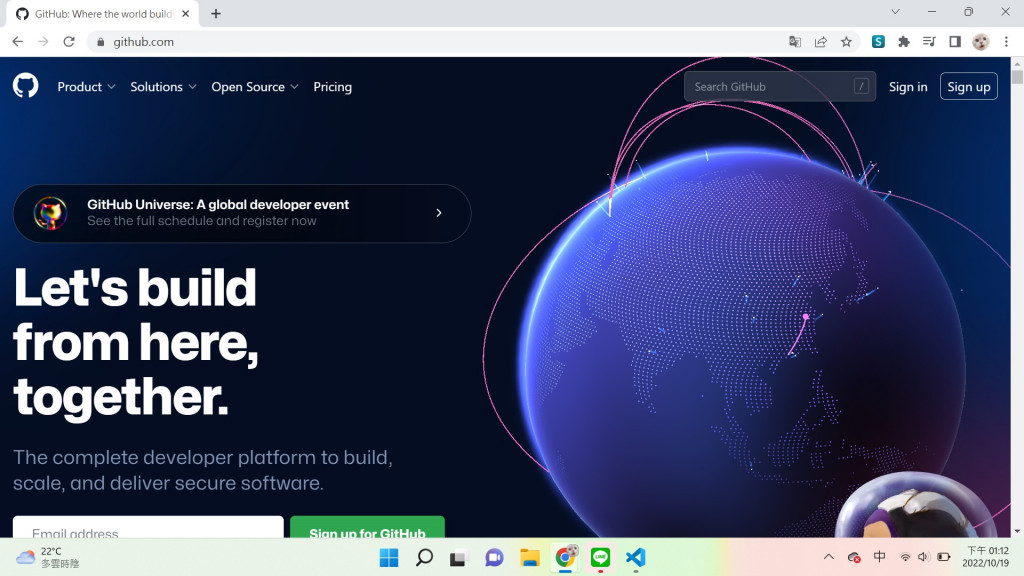Switch the Chinese input method indicator
The width and height of the screenshot is (1024, 576).
[x=880, y=556]
